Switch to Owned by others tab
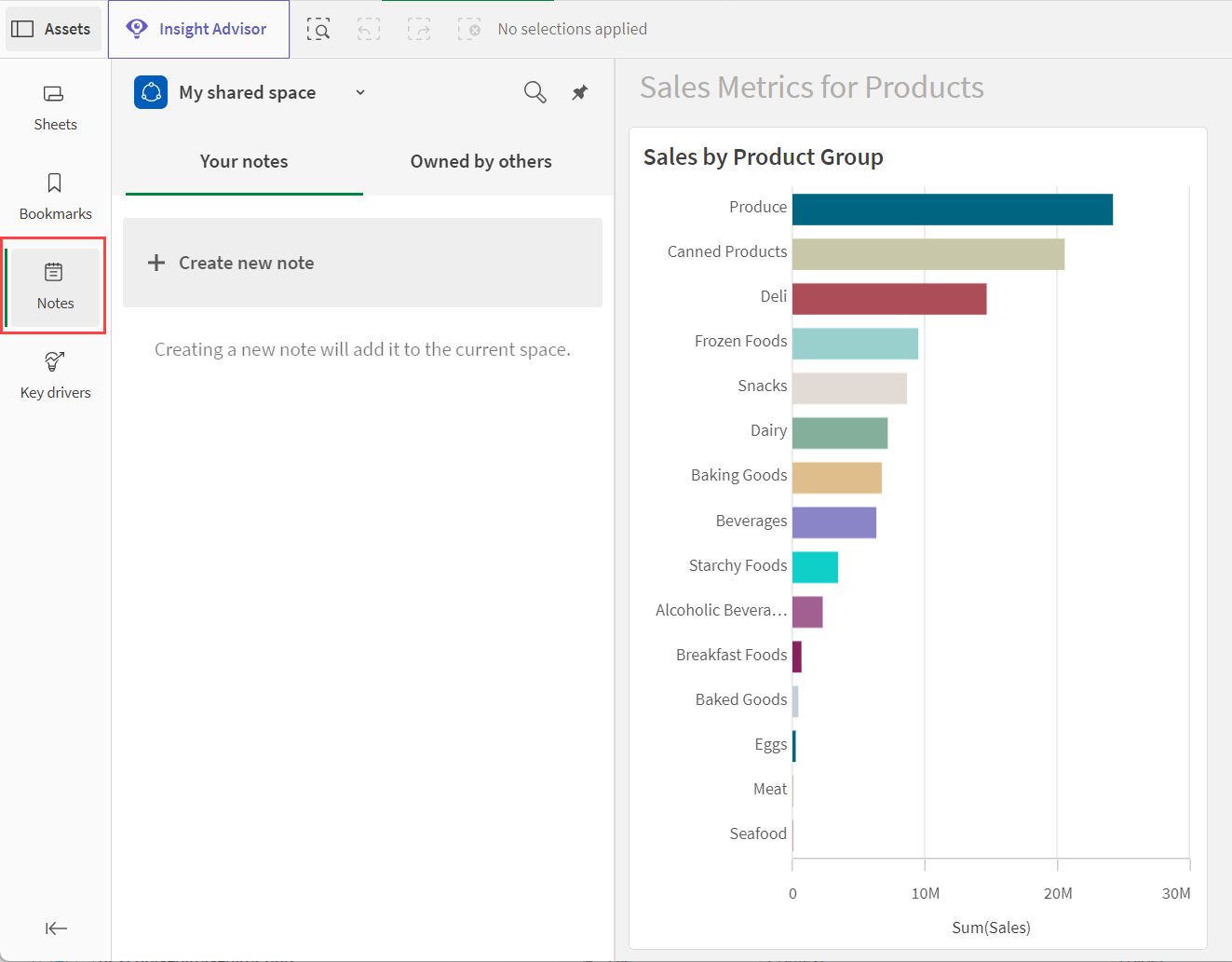 tap(481, 161)
